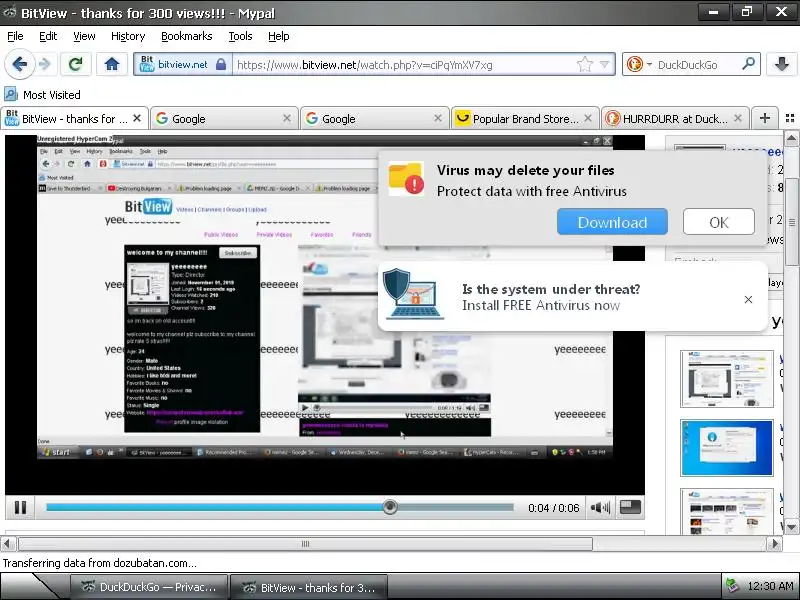Switch to the second Google tab
This screenshot has height=600, width=800.
pos(373,118)
